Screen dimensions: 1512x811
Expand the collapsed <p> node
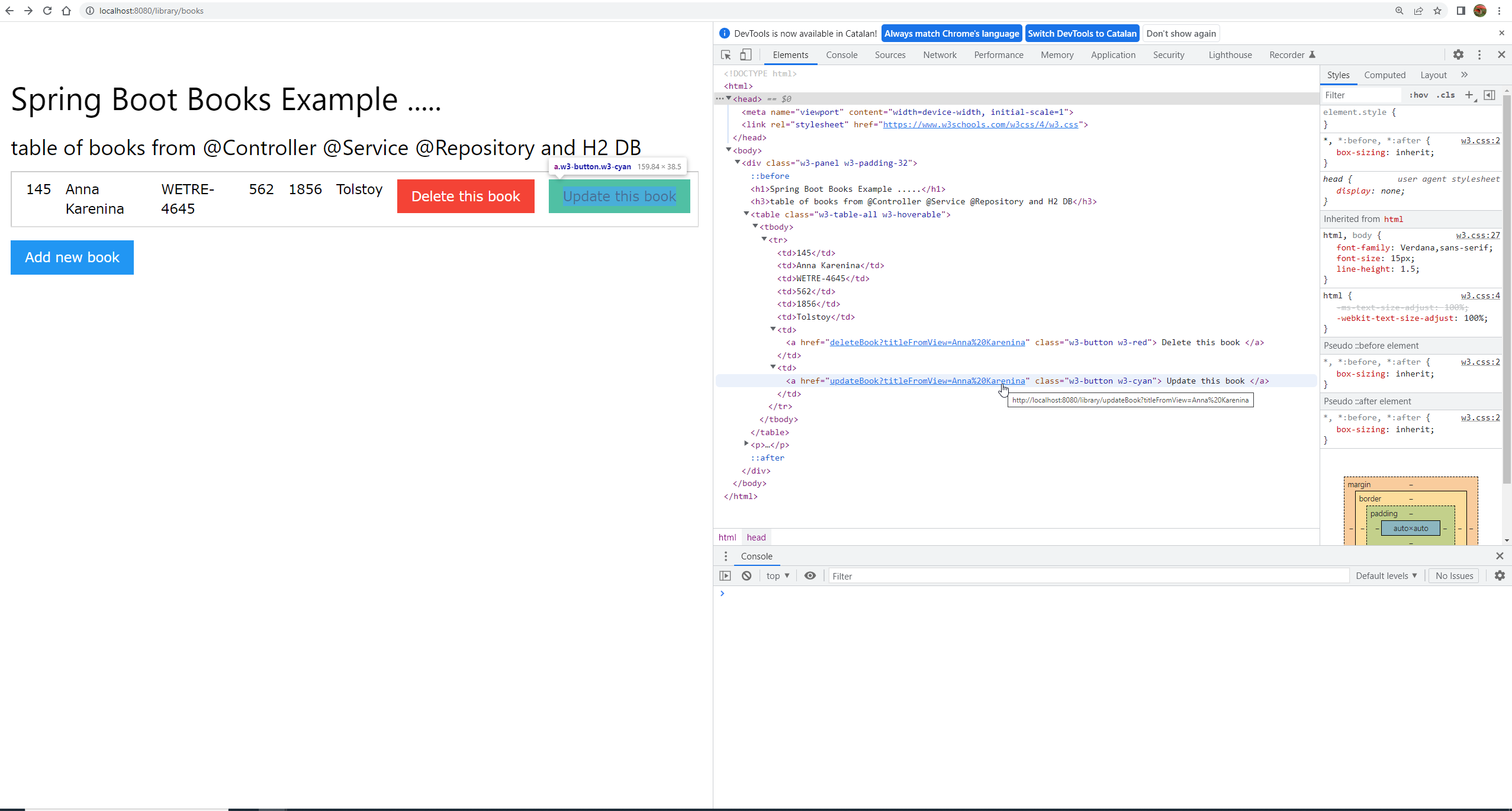(x=745, y=443)
